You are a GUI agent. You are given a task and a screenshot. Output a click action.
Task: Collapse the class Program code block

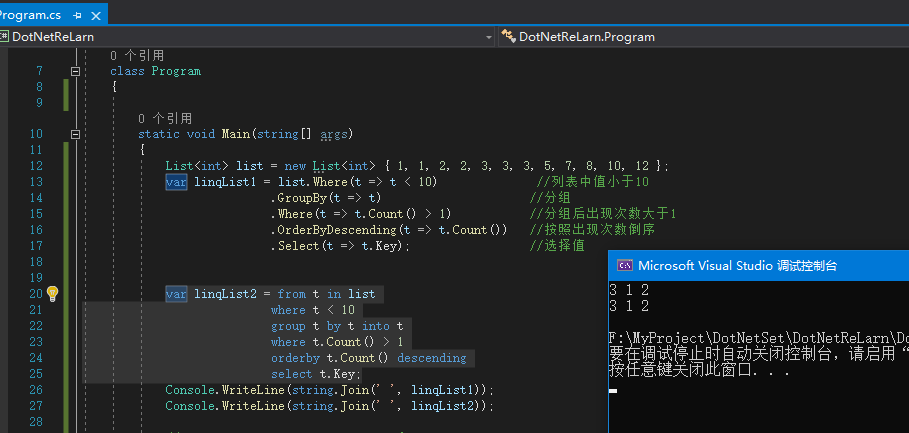pyautogui.click(x=75, y=71)
